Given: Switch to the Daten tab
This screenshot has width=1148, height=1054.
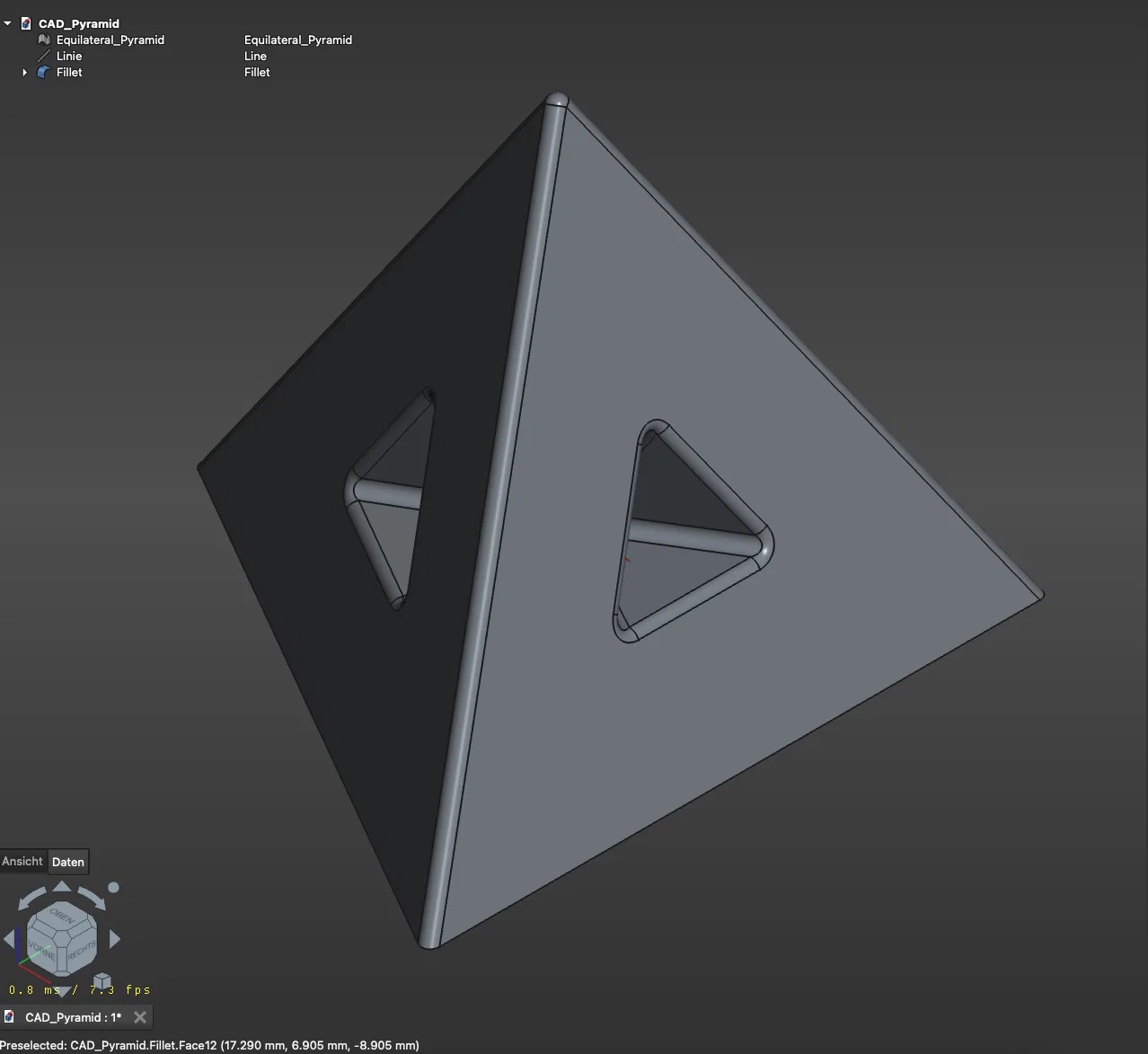Looking at the screenshot, I should (68, 862).
